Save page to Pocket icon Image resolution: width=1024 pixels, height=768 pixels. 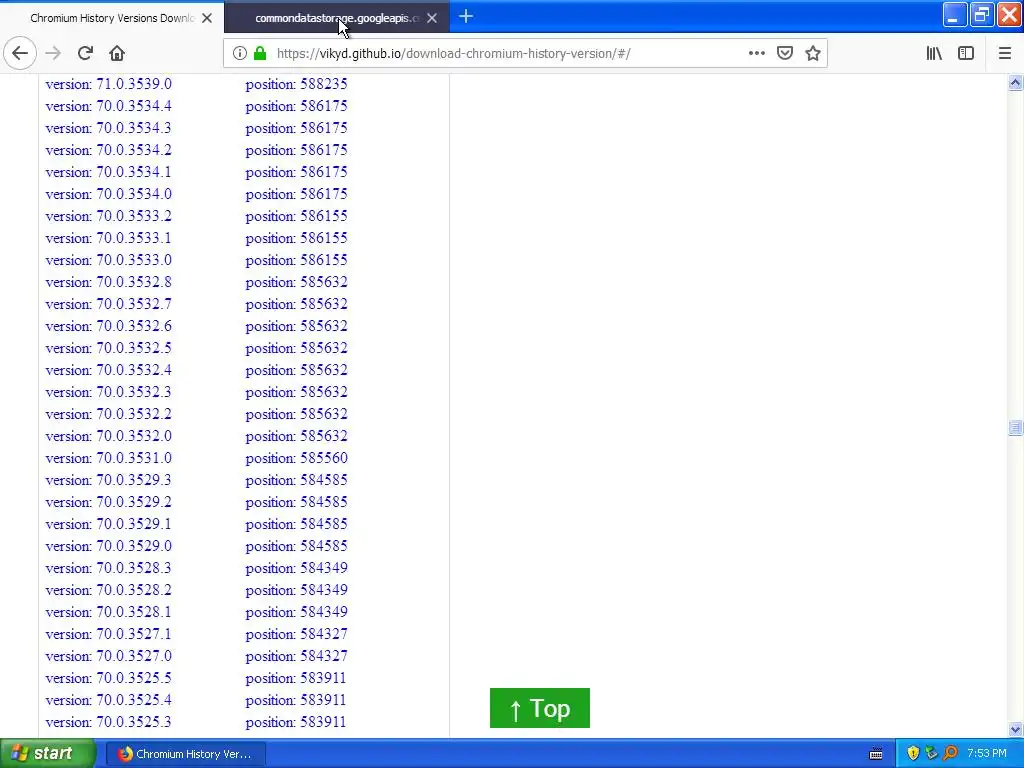(x=785, y=54)
